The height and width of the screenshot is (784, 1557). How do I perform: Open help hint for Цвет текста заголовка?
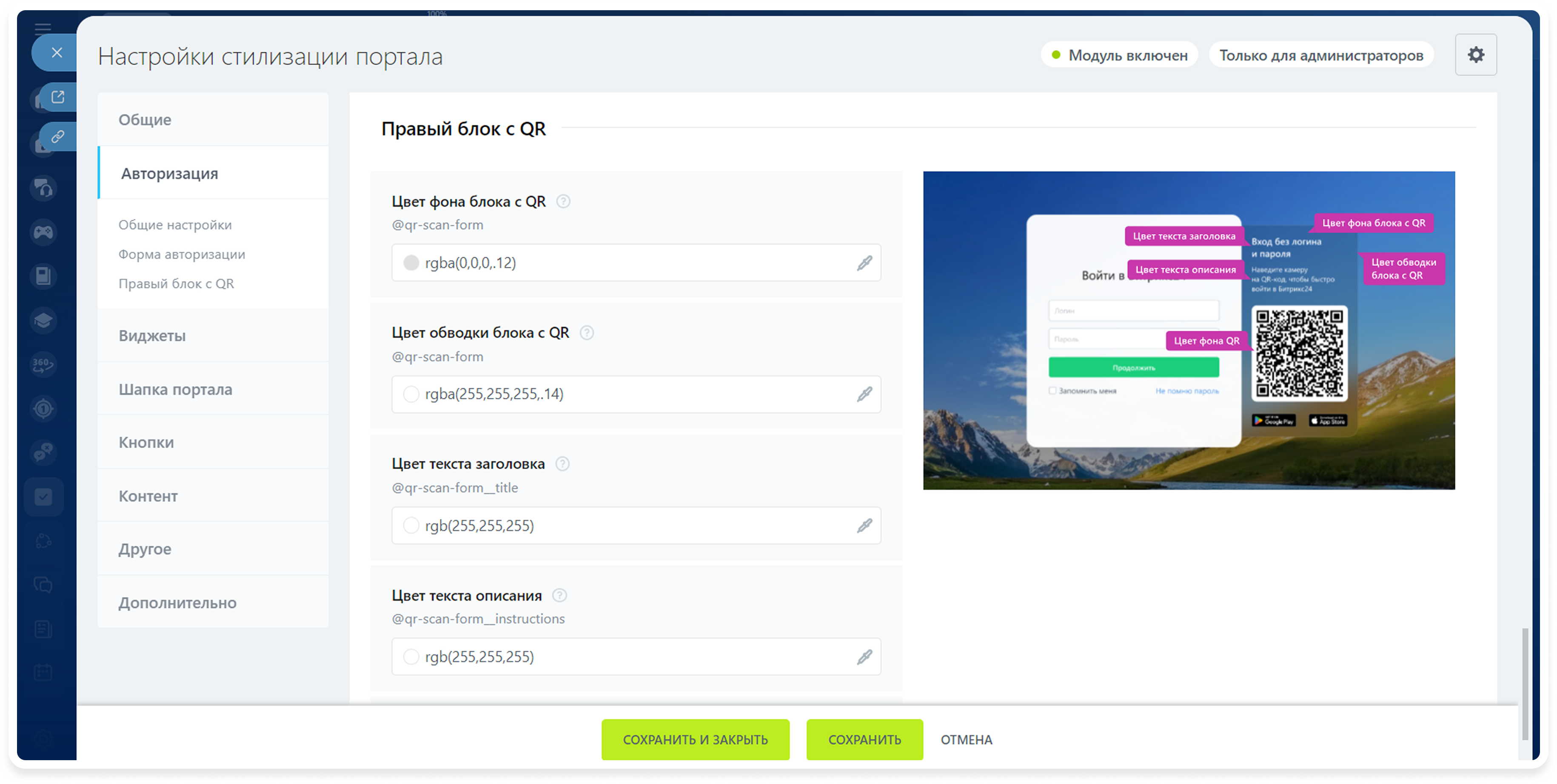[562, 464]
